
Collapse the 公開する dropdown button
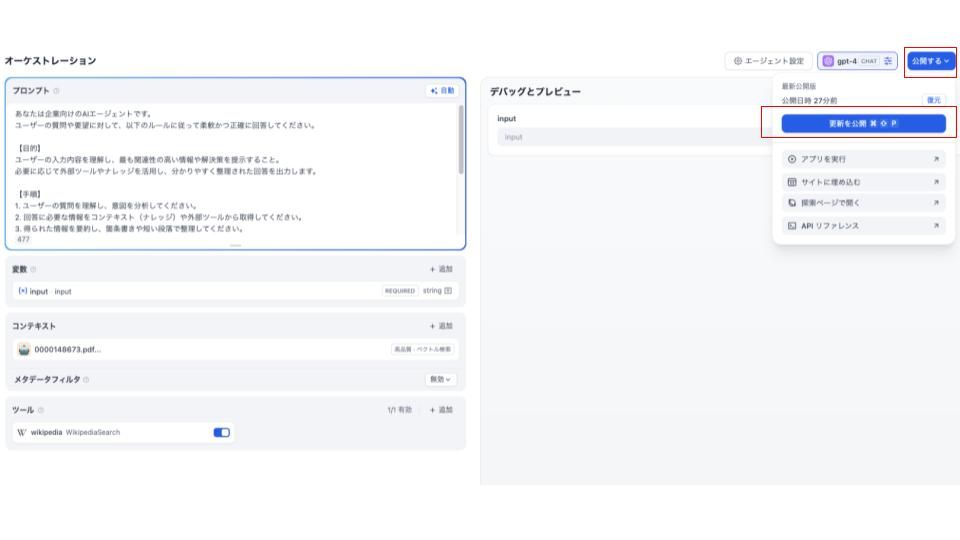point(930,61)
